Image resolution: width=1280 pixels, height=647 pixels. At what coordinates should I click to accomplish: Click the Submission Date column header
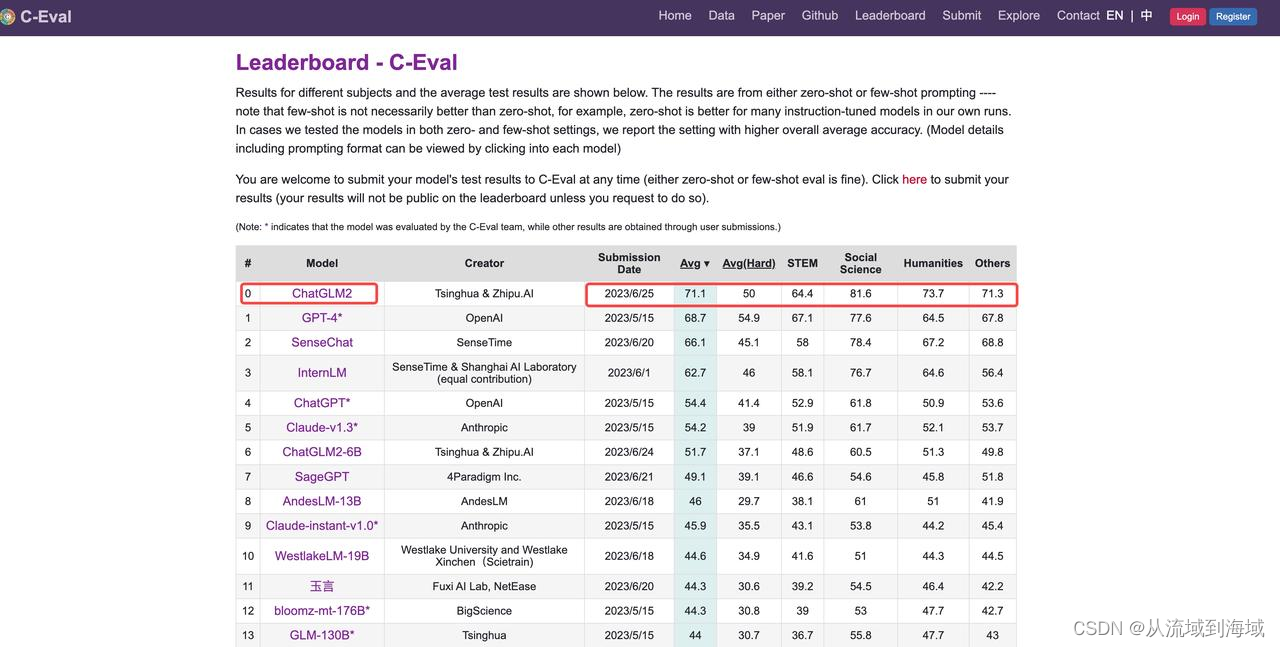[x=629, y=263]
